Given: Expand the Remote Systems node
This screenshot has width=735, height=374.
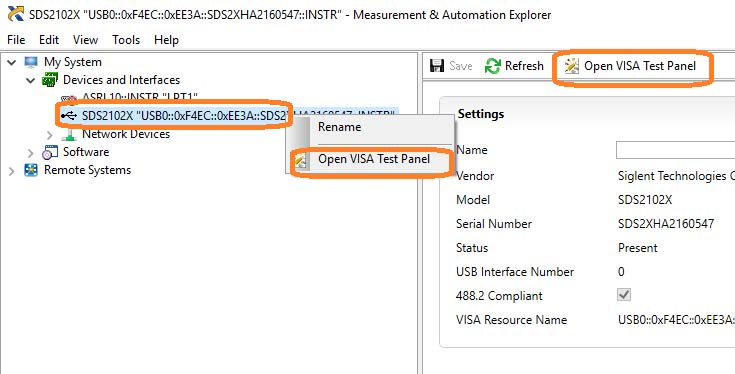Looking at the screenshot, I should click(12, 171).
